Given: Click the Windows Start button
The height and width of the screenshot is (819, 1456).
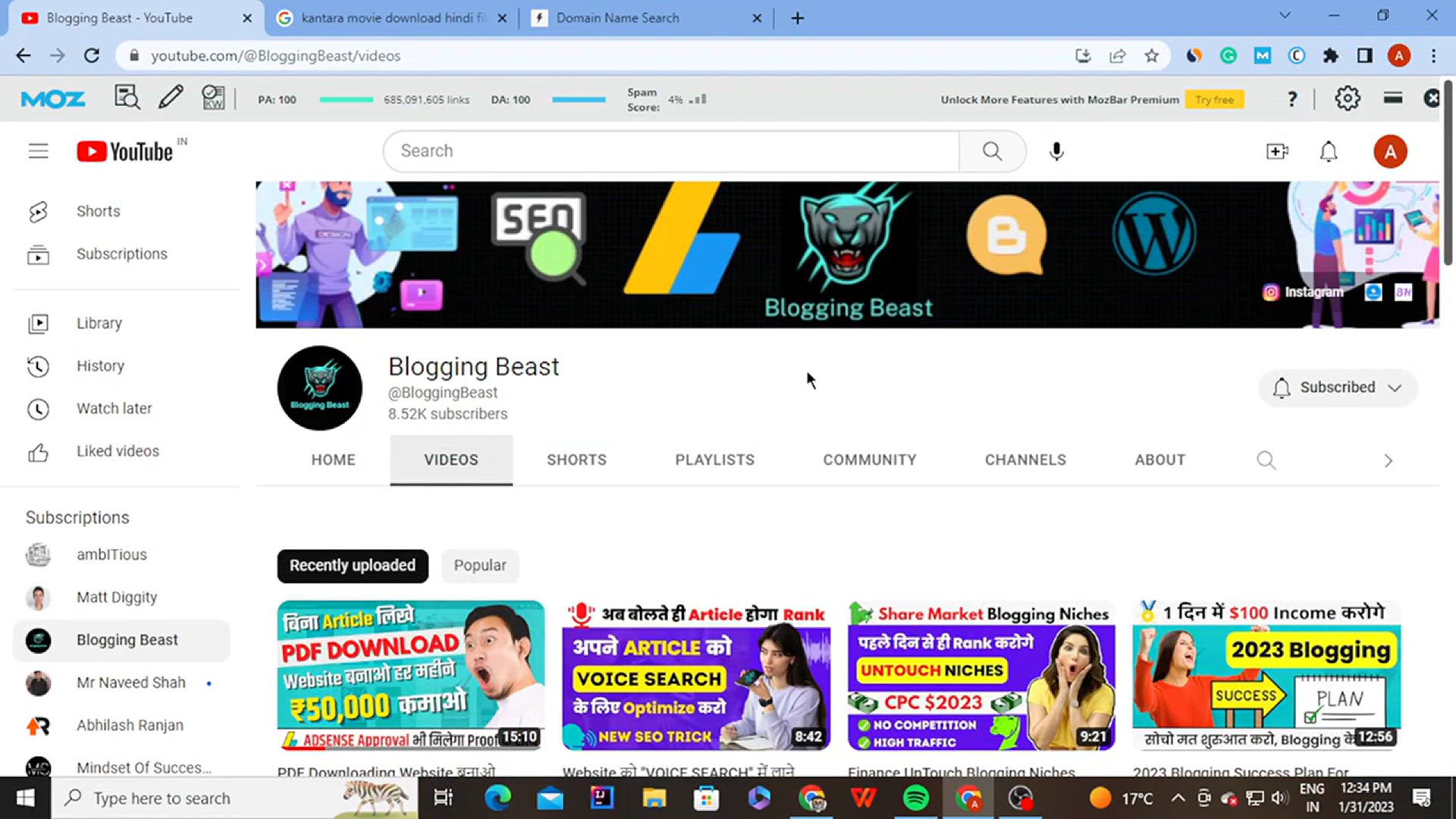Looking at the screenshot, I should click(25, 798).
